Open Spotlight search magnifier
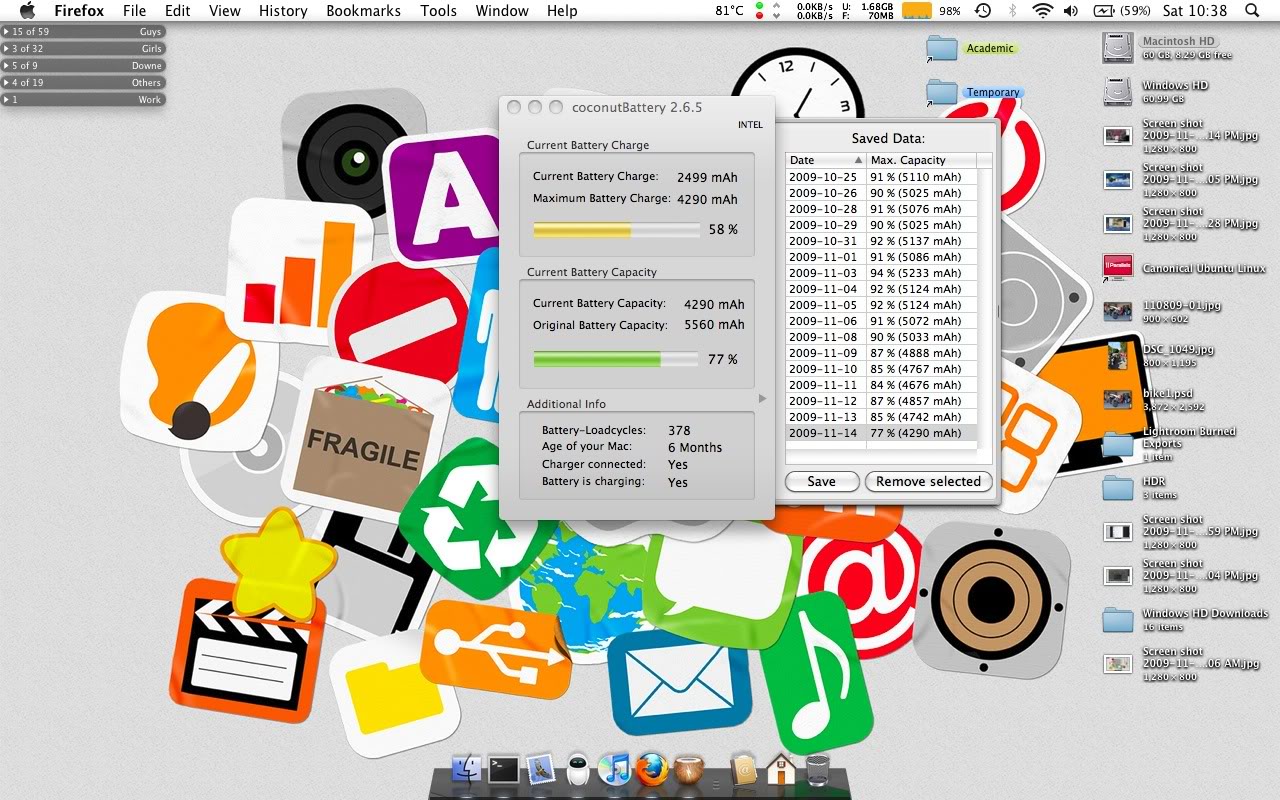 [x=1253, y=10]
